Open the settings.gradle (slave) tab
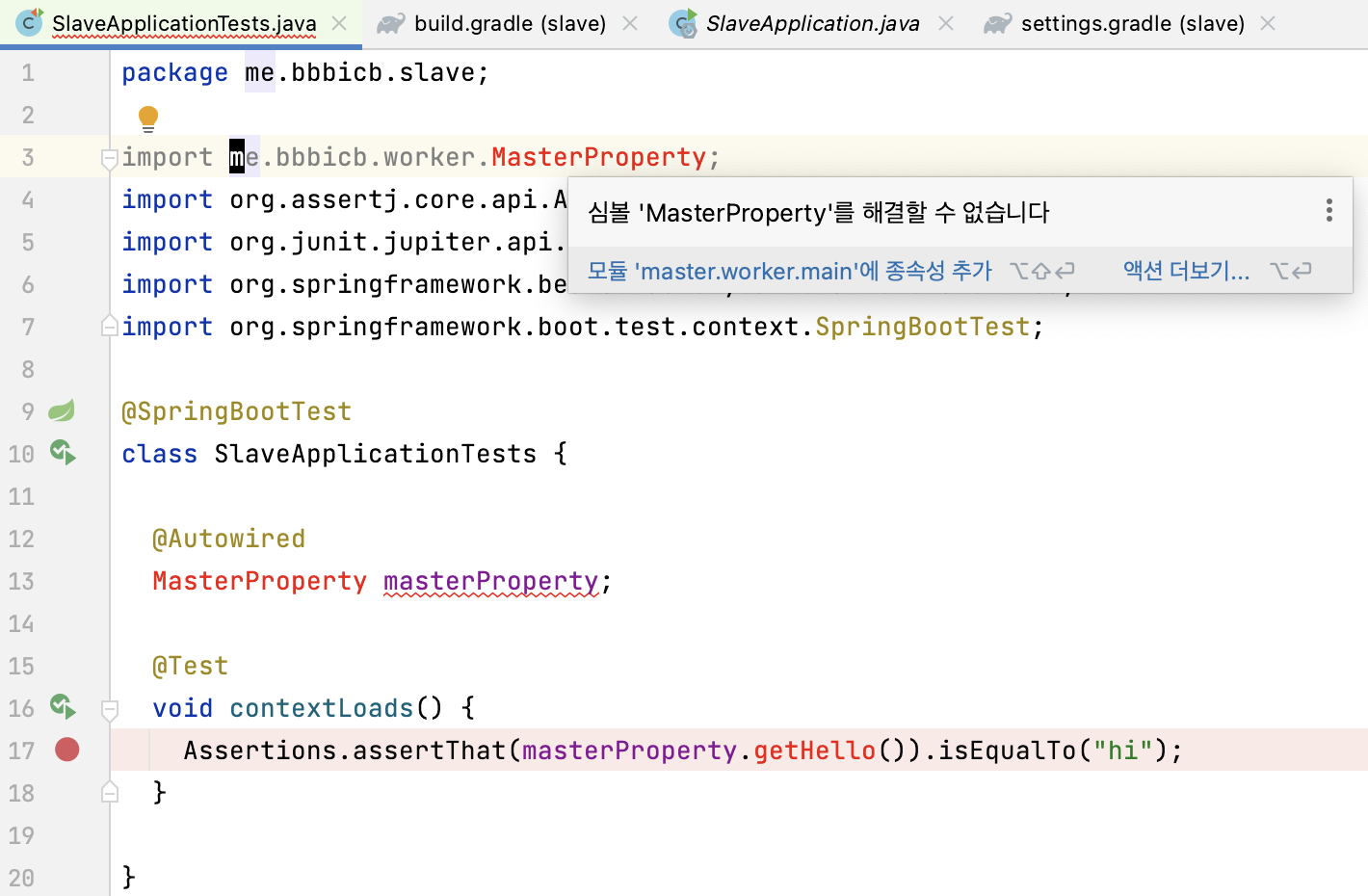Image resolution: width=1368 pixels, height=896 pixels. [x=1132, y=23]
